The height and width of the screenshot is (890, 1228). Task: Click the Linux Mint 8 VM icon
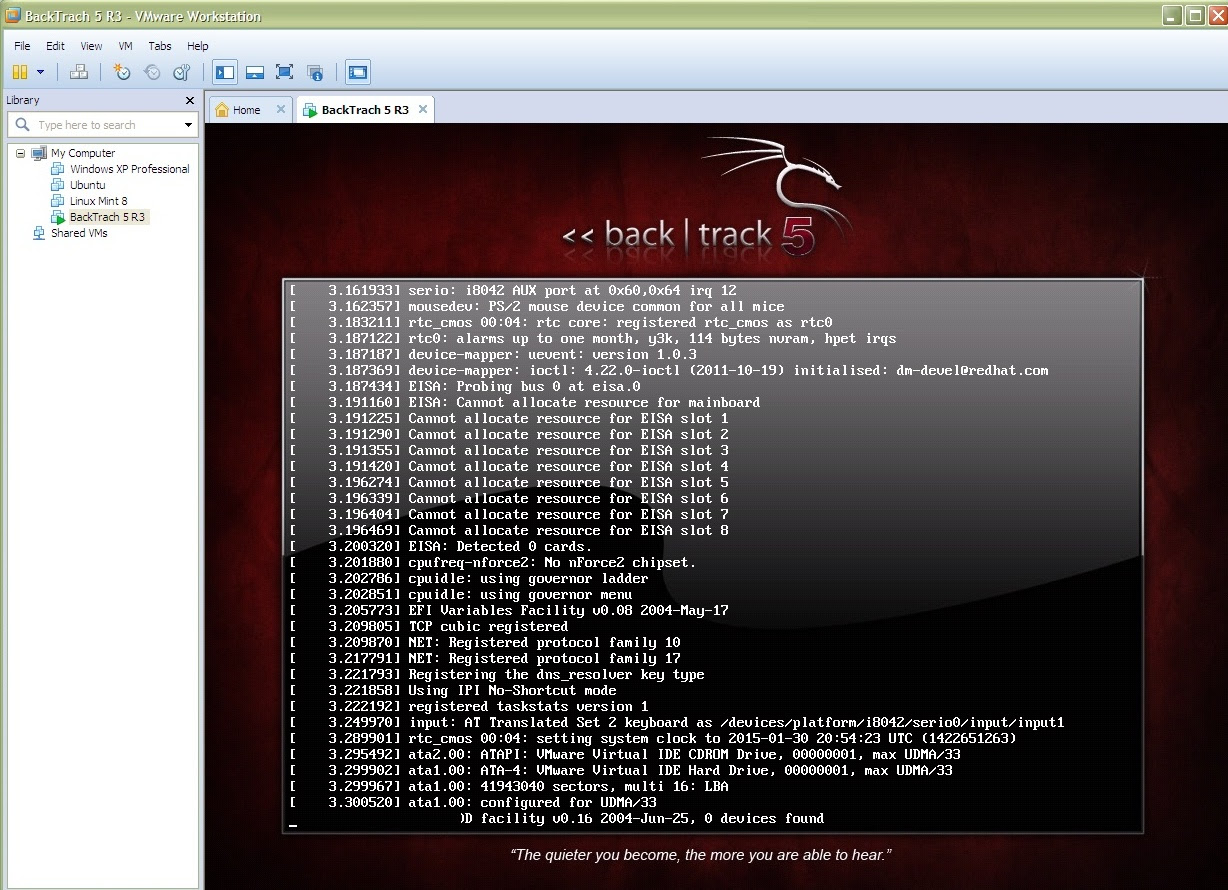58,201
